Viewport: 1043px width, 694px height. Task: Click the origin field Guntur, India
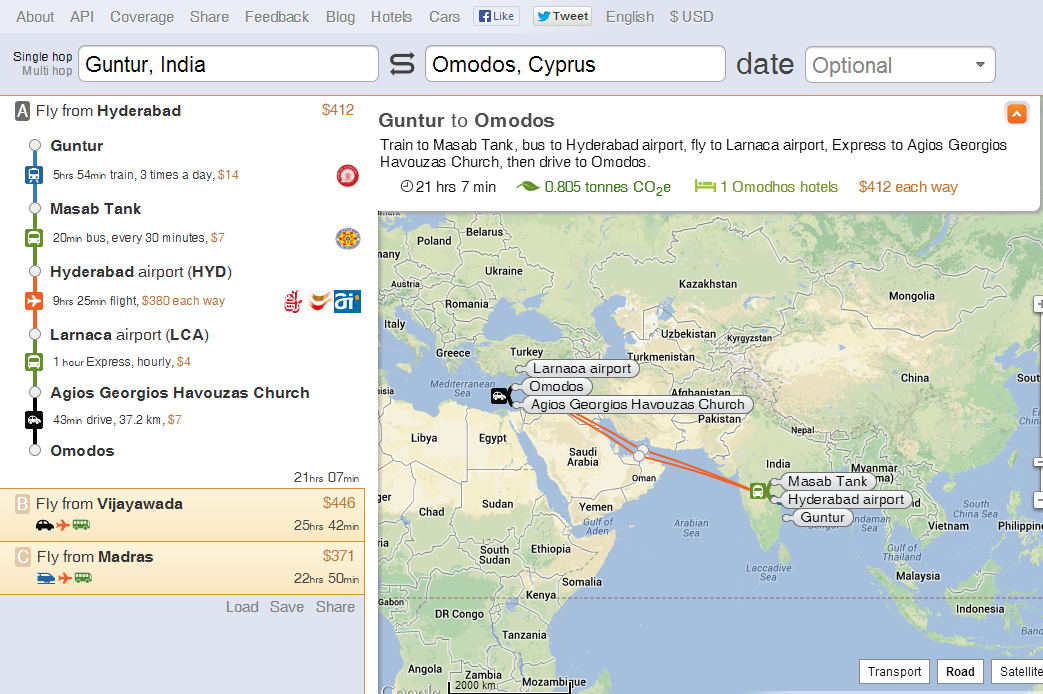(x=228, y=64)
